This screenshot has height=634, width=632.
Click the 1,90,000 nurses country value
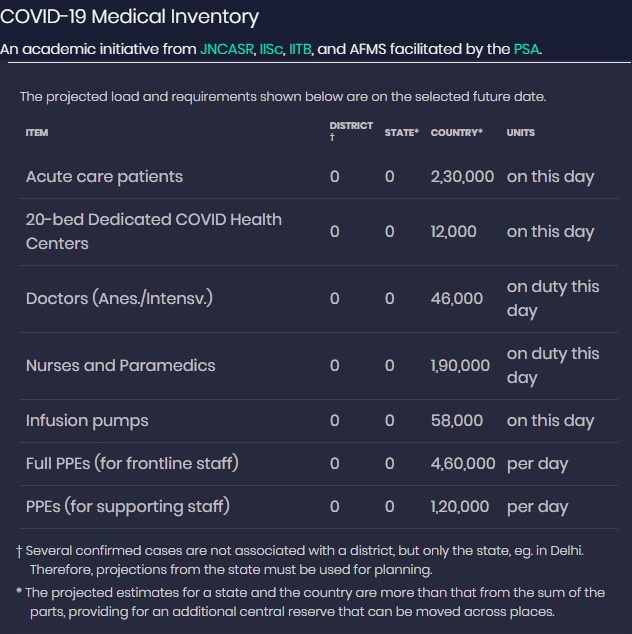[x=460, y=365]
